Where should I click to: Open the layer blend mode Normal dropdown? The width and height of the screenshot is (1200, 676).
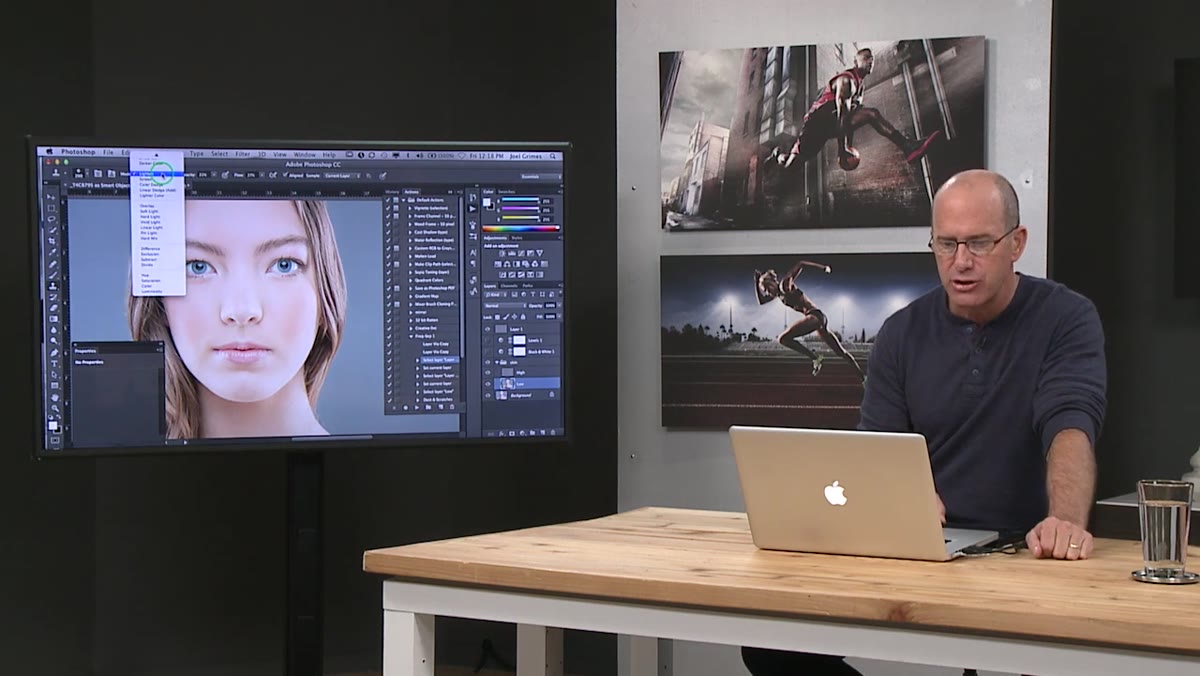tap(505, 305)
